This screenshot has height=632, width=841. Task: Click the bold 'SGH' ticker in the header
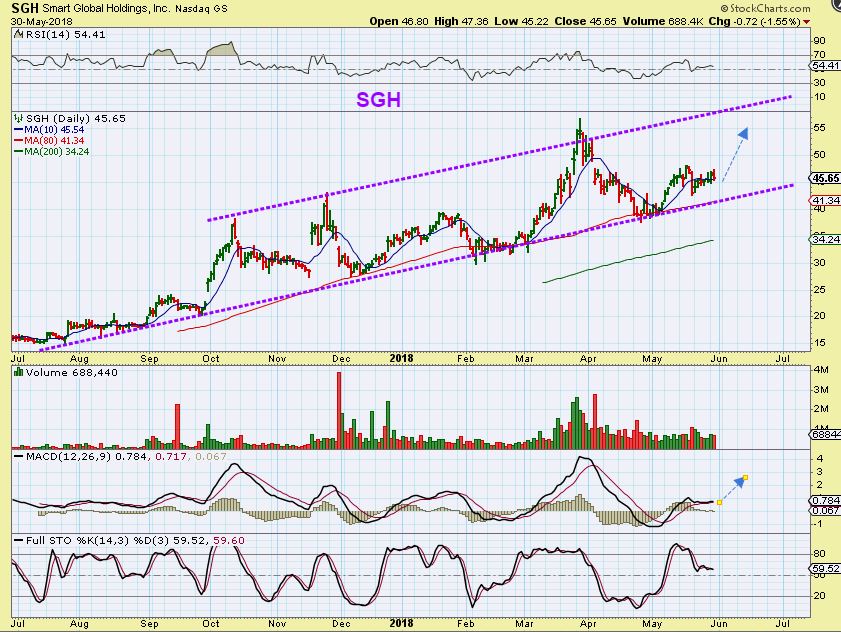click(x=25, y=9)
